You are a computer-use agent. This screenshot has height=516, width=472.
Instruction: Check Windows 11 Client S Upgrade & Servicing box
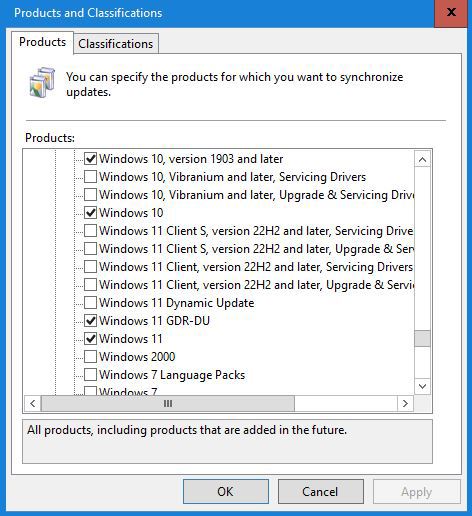90,249
